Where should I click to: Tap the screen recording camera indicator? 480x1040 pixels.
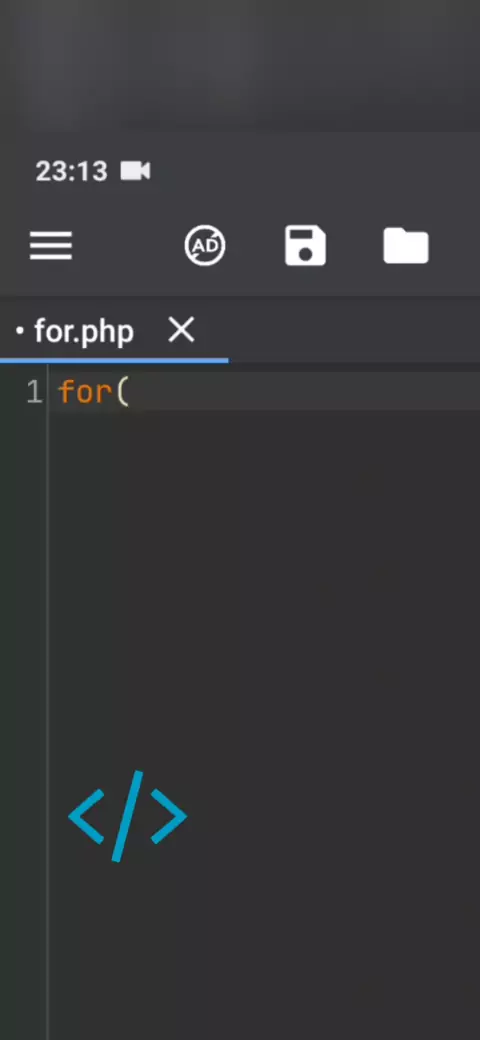(135, 171)
